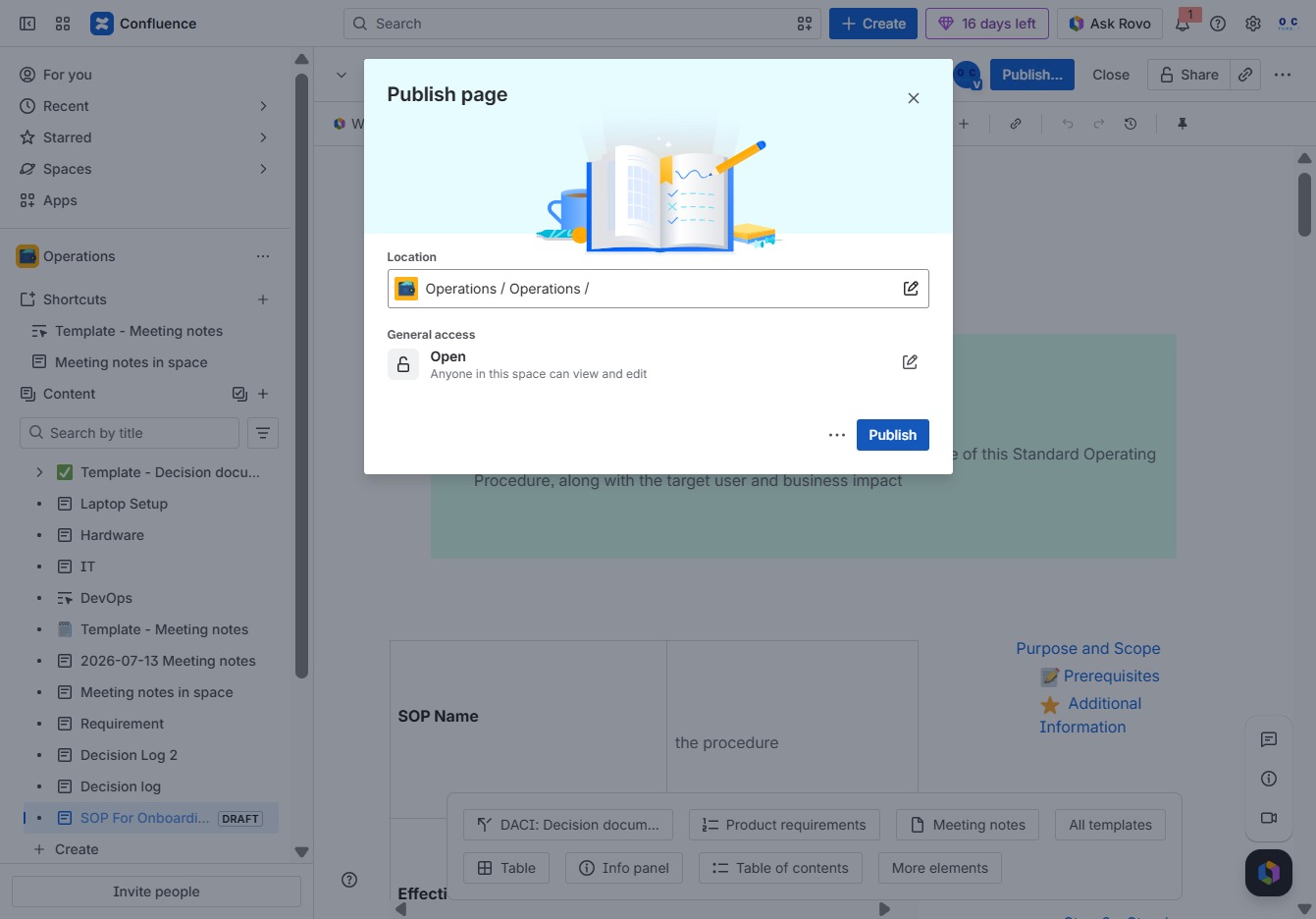Viewport: 1316px width, 919px height.
Task: Open 2026-07-13 Meeting notes page
Action: coord(168,661)
